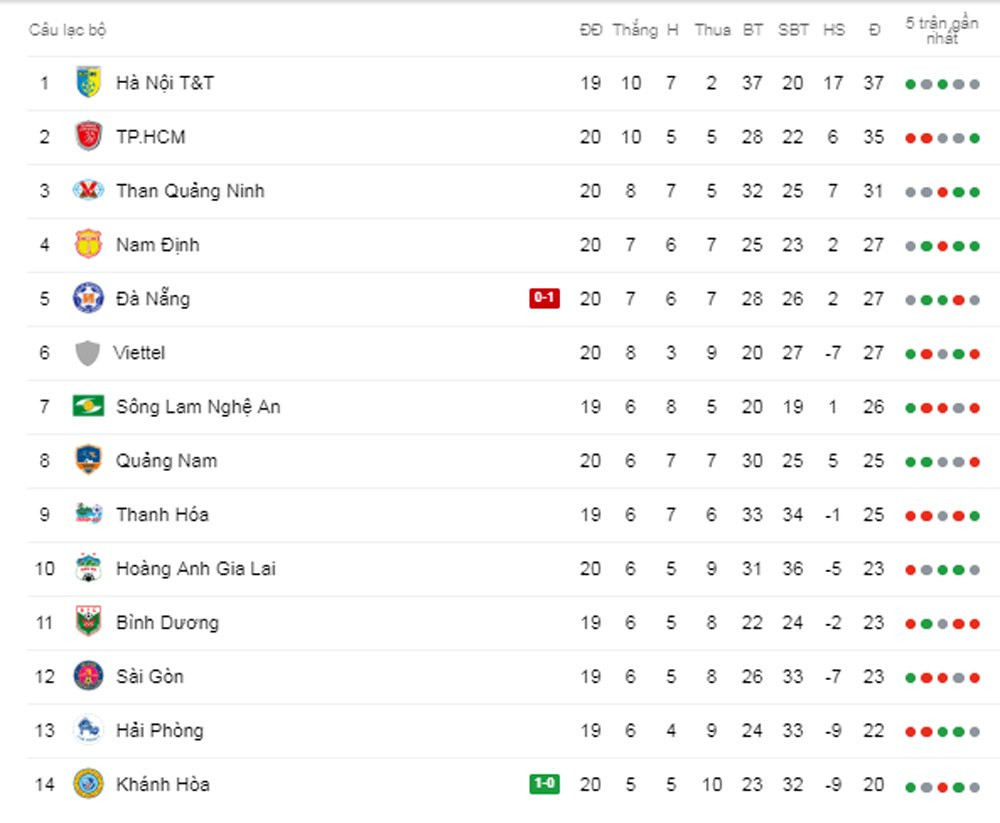Viewport: 1000px width, 823px height.
Task: Open the Bình Dương team link
Action: pyautogui.click(x=166, y=623)
